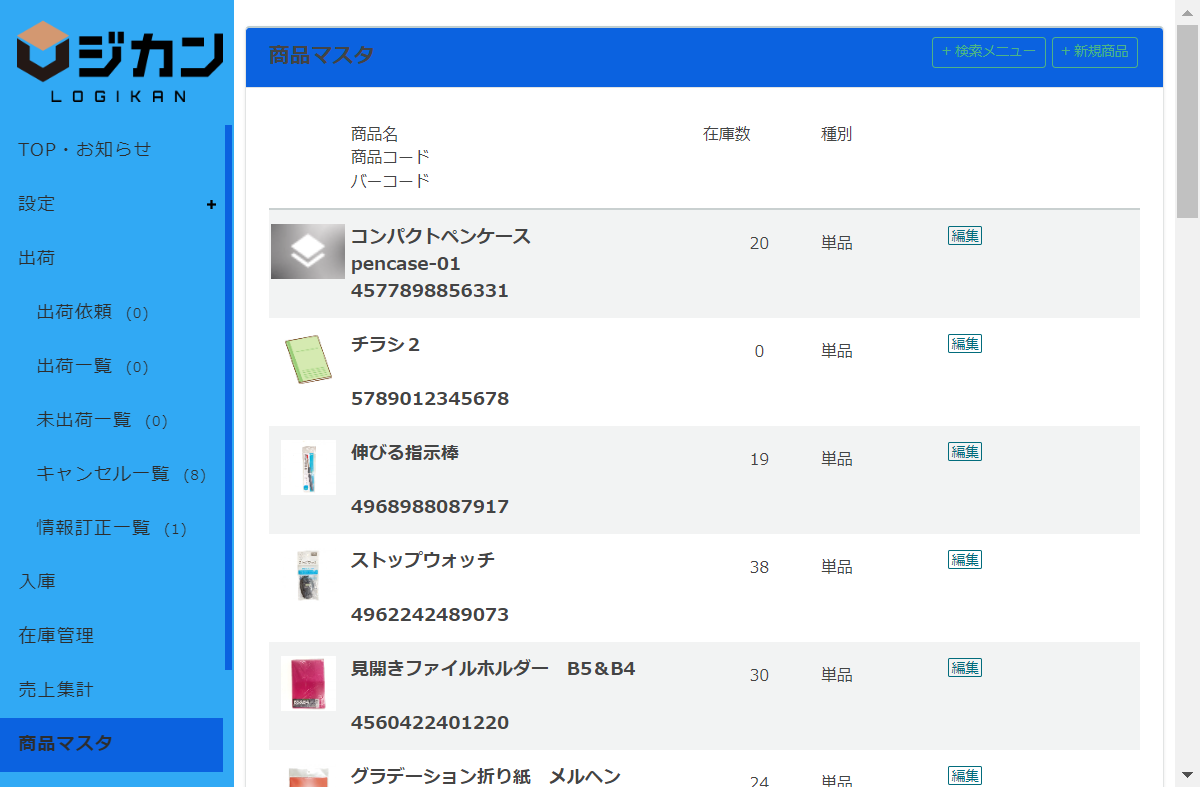Edit the 伸びる指示棒 entry
This screenshot has height=787, width=1200.
point(964,452)
